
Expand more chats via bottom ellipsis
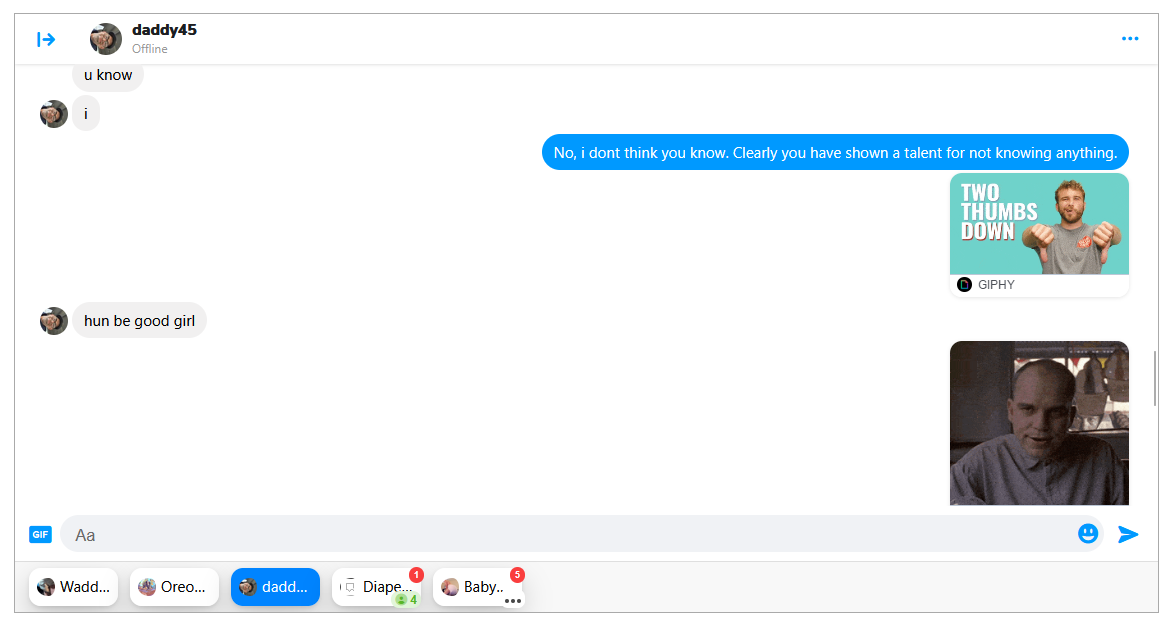click(513, 601)
